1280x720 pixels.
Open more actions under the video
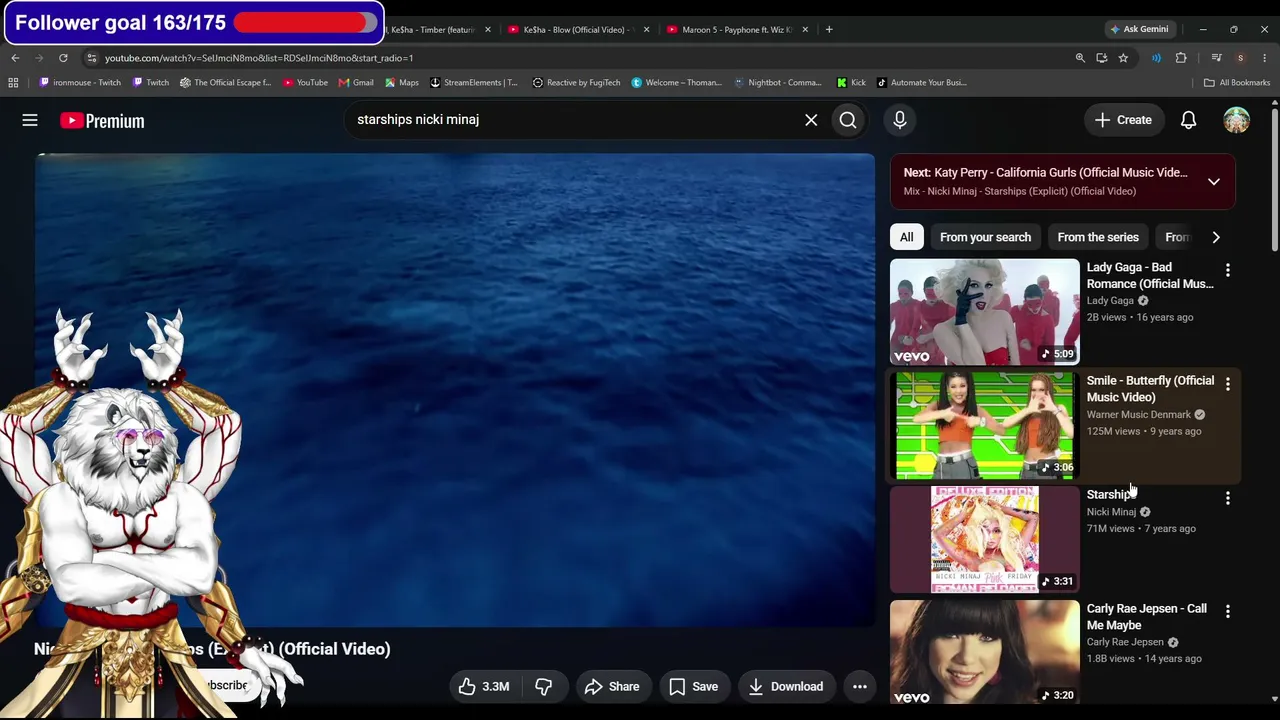coord(859,687)
